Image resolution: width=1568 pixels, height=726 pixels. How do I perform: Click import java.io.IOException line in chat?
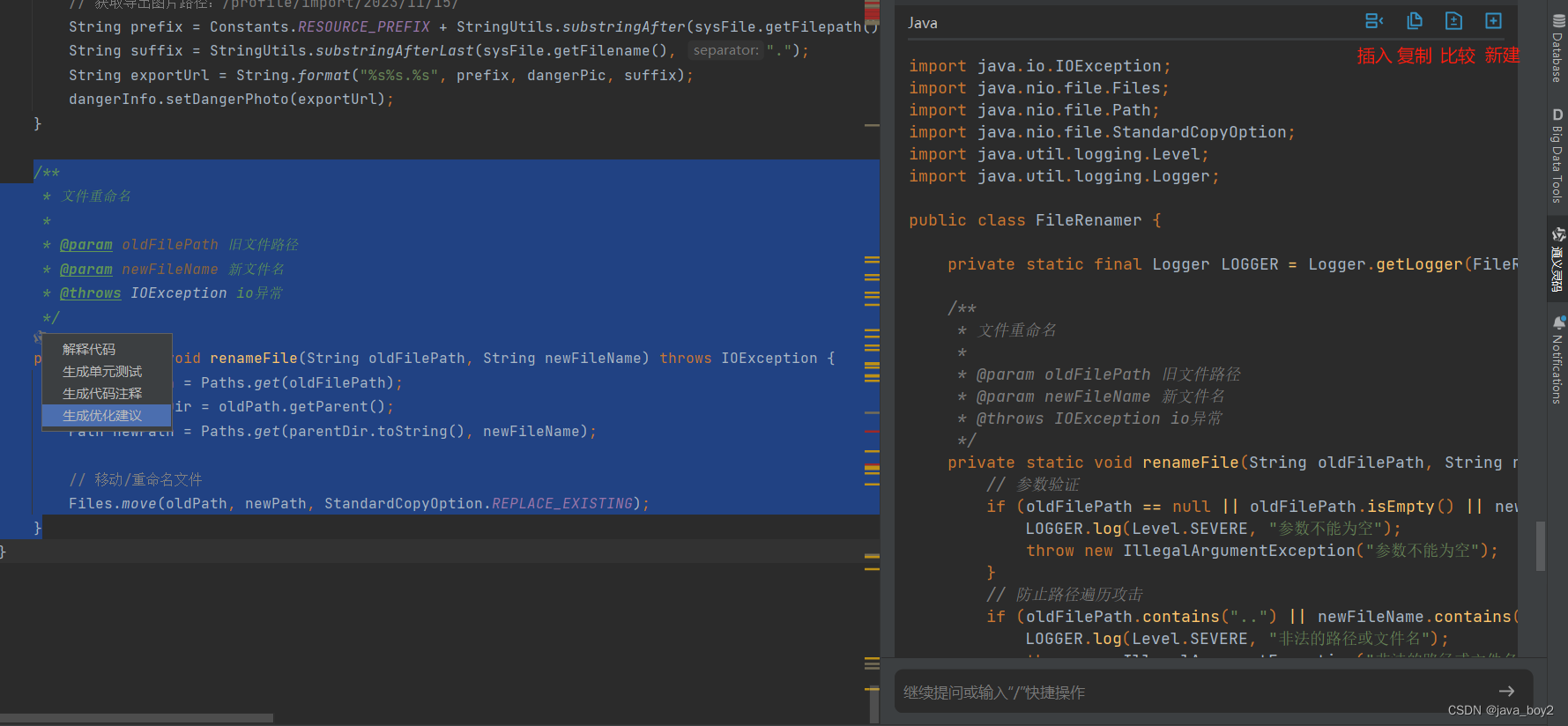coord(1040,66)
